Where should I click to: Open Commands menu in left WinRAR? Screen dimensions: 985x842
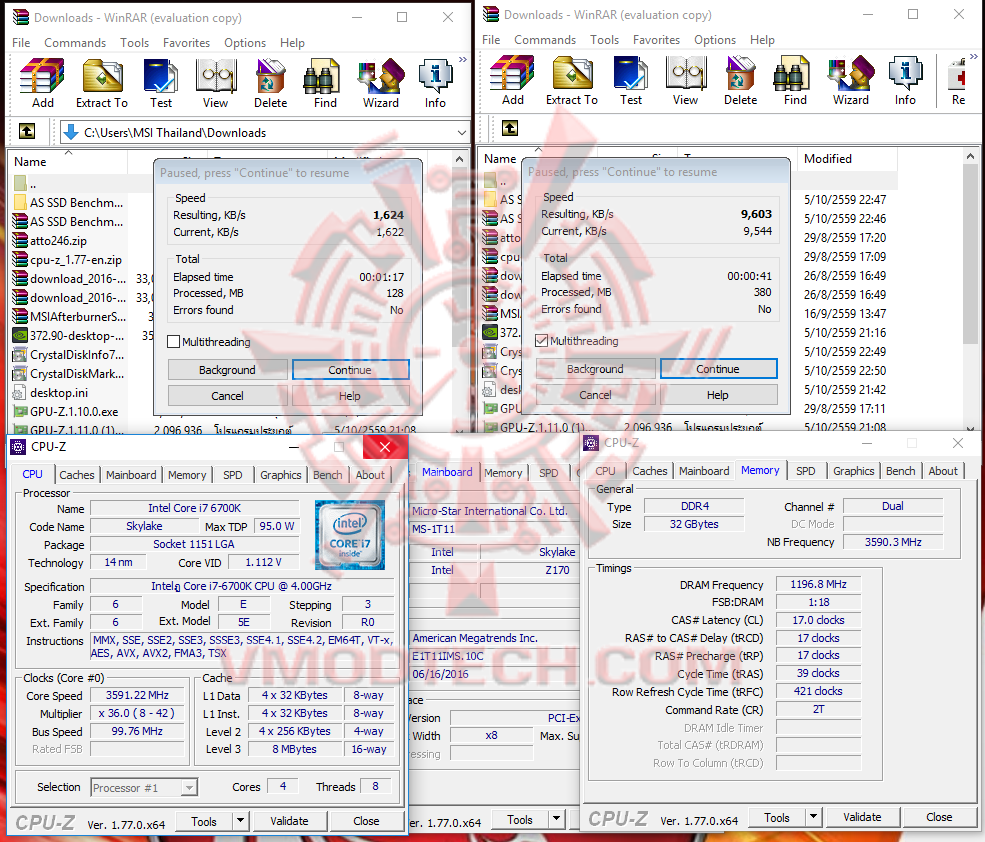point(75,43)
